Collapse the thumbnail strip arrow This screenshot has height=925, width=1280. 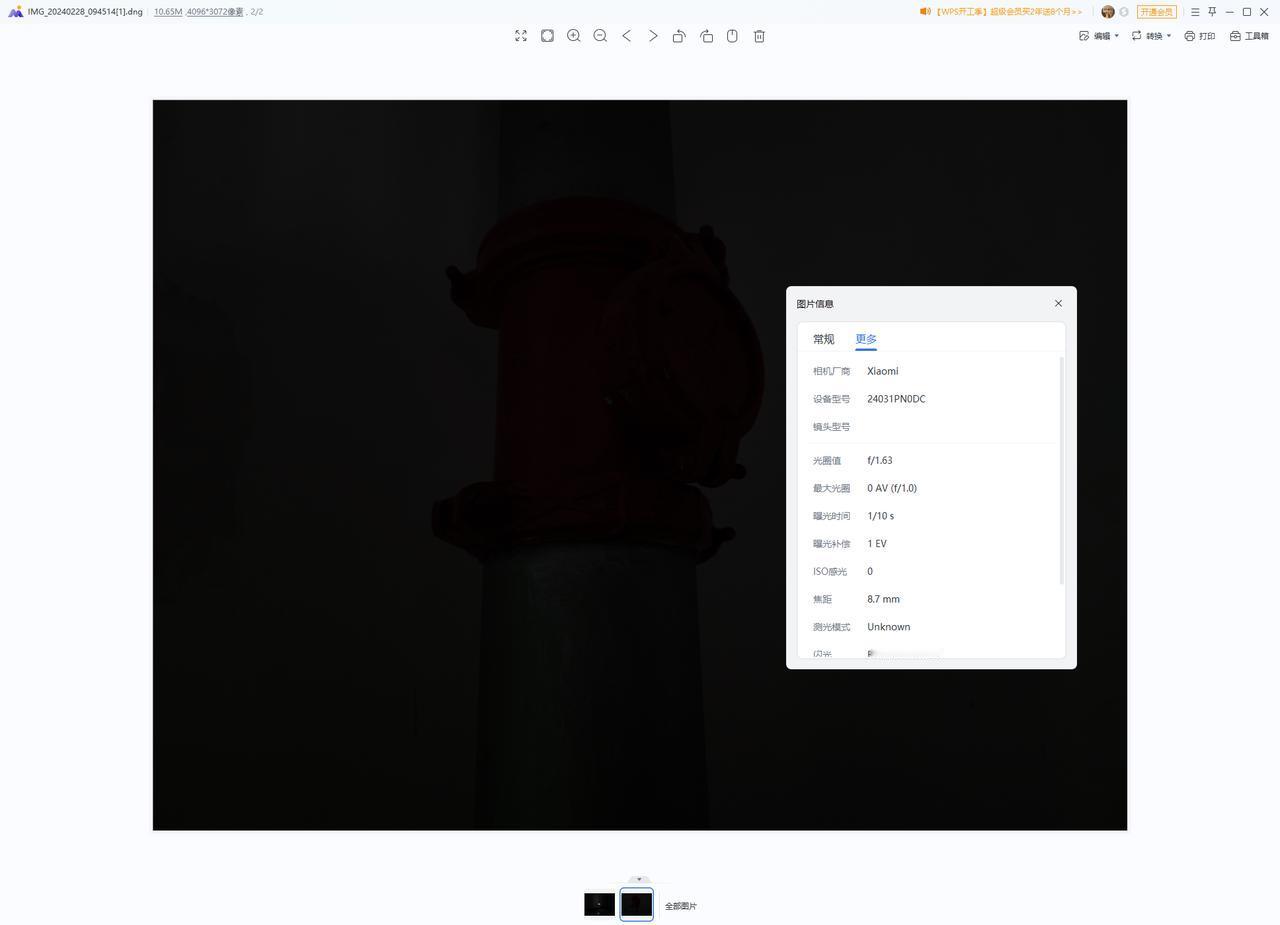[x=639, y=880]
